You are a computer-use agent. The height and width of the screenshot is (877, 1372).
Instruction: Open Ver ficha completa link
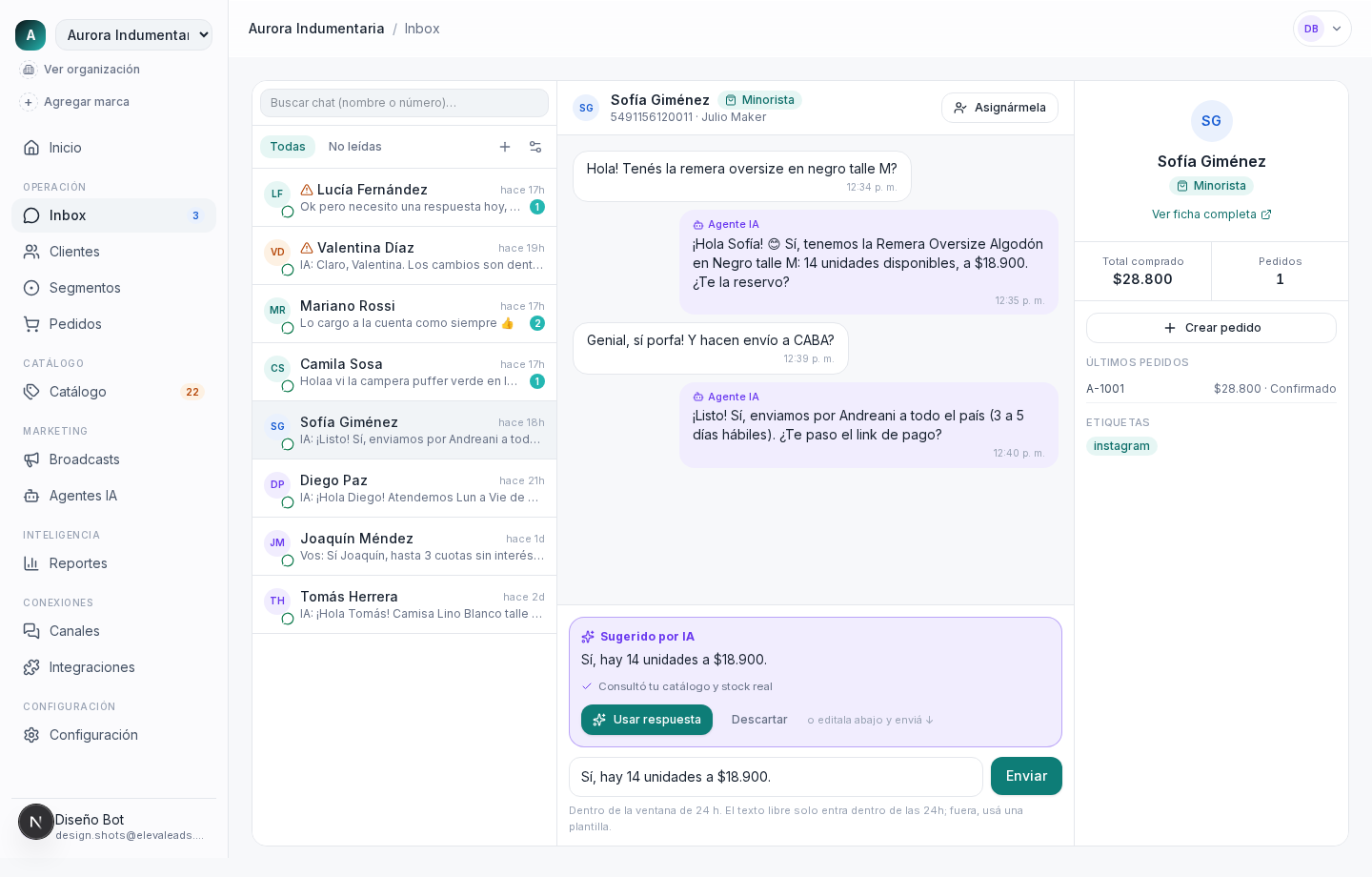click(1211, 214)
